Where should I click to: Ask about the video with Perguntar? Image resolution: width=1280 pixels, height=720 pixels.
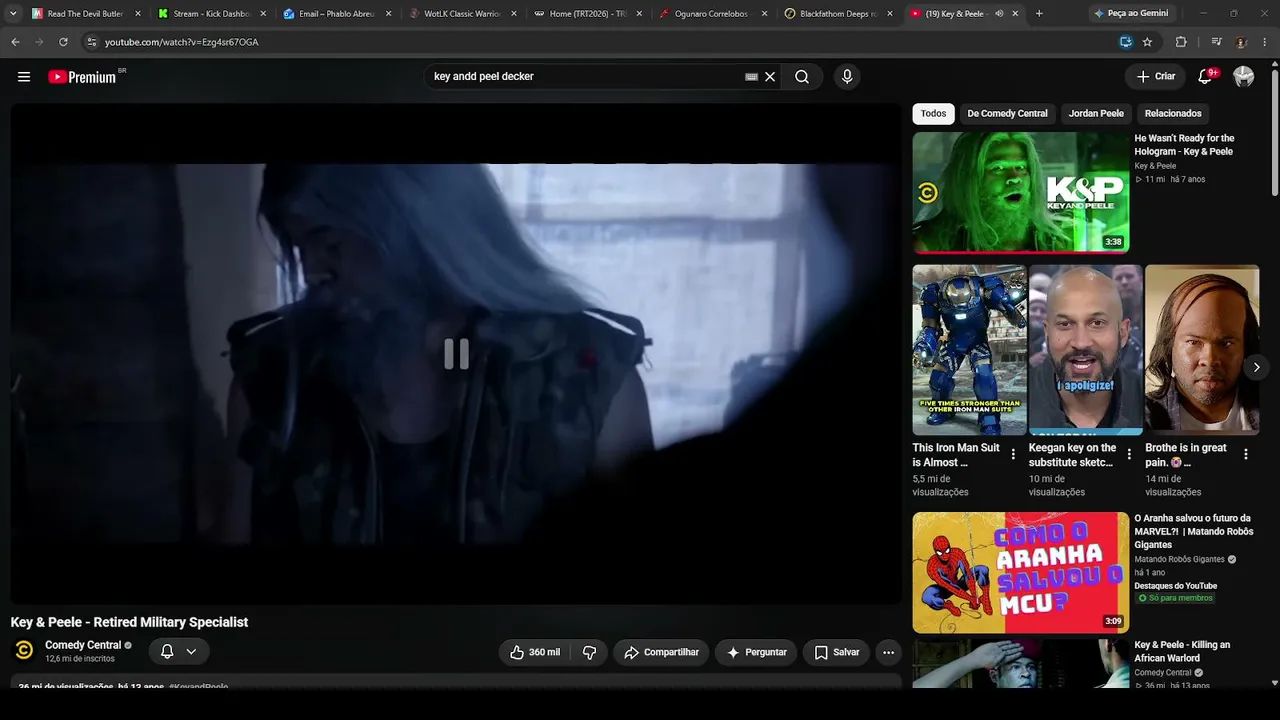[756, 652]
